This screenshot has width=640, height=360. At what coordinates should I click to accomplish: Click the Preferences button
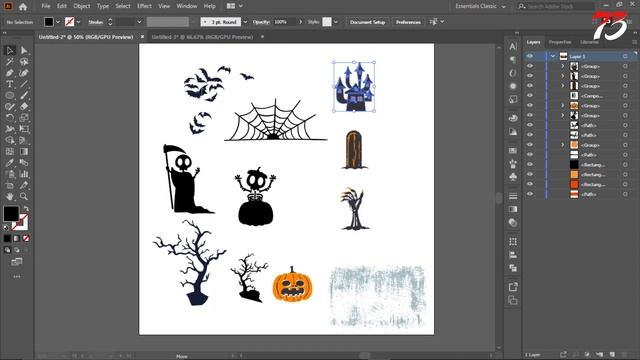click(408, 22)
